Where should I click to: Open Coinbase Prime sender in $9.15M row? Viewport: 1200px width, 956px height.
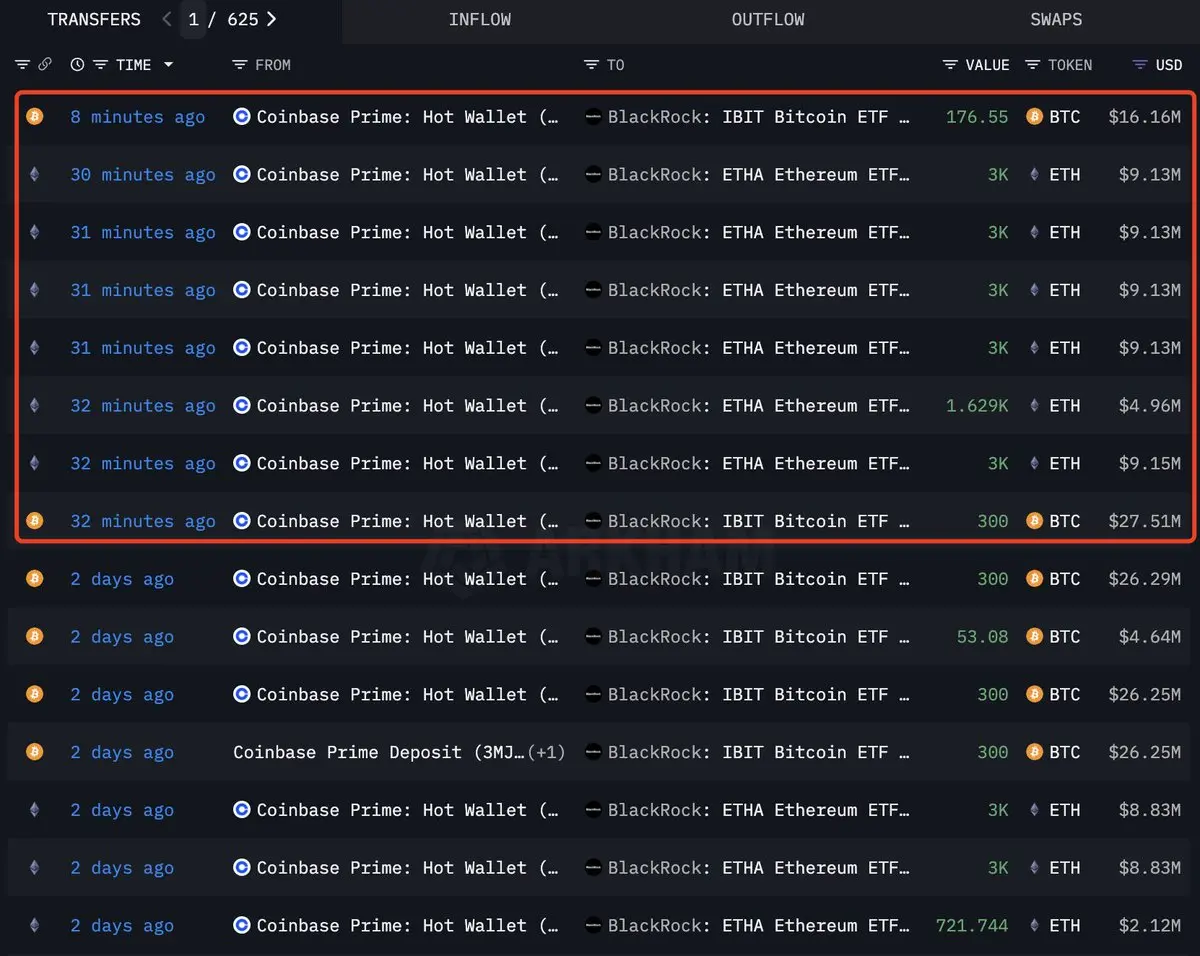pos(408,464)
